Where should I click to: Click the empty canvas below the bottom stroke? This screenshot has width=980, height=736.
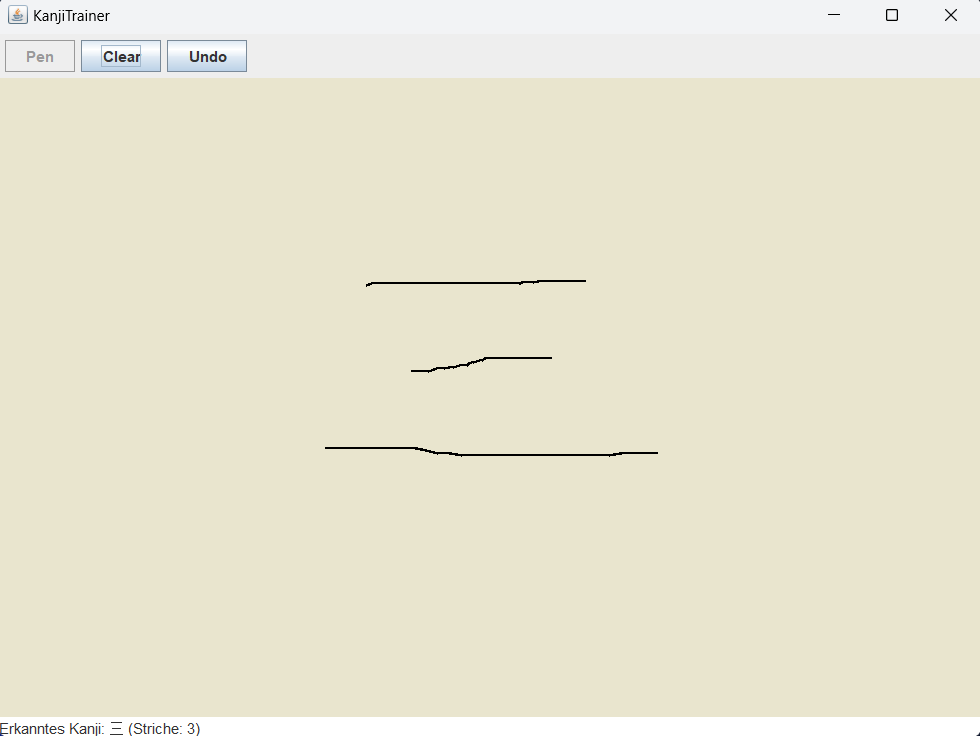490,590
